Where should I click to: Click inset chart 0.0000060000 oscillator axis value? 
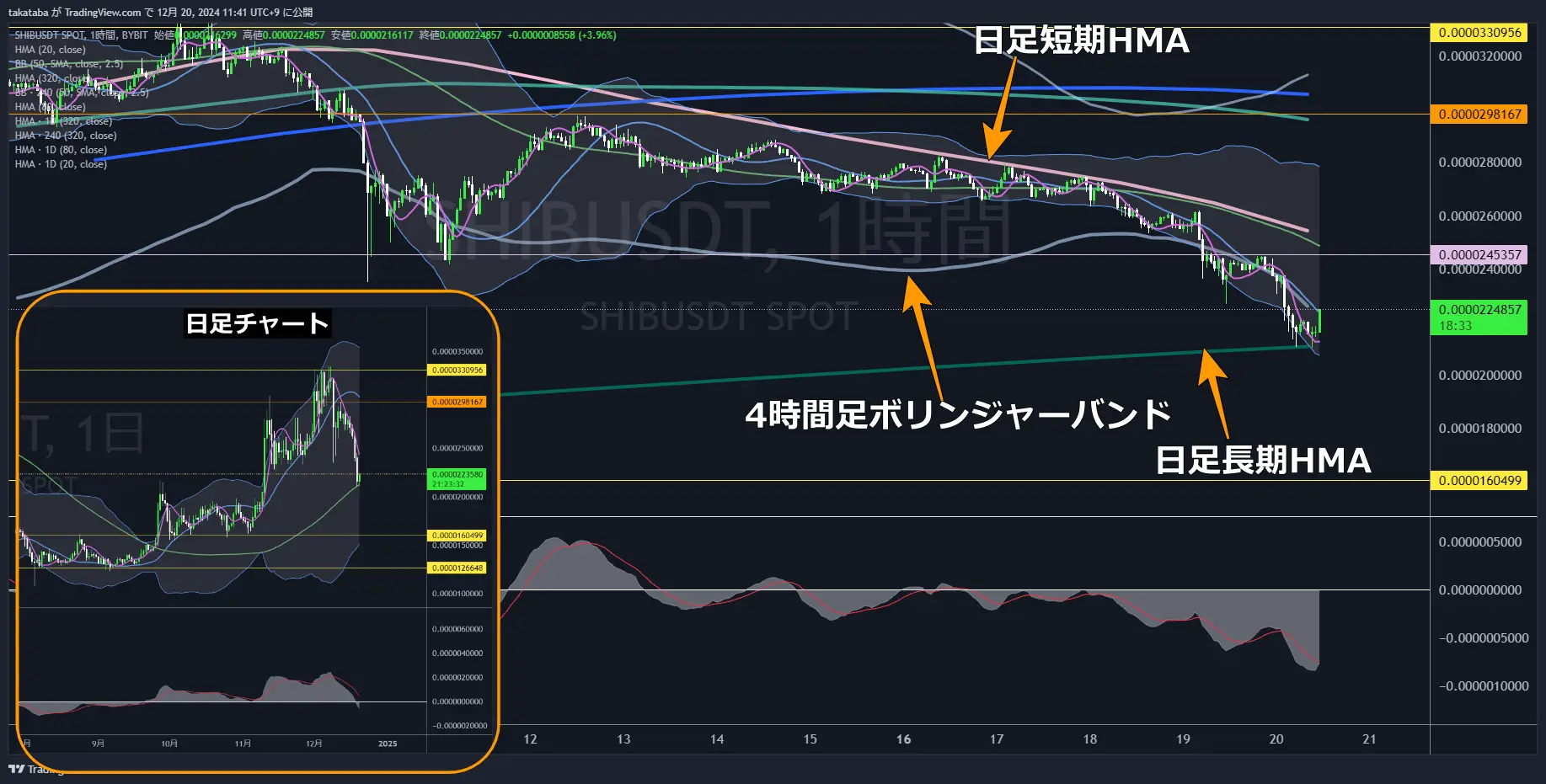[457, 630]
